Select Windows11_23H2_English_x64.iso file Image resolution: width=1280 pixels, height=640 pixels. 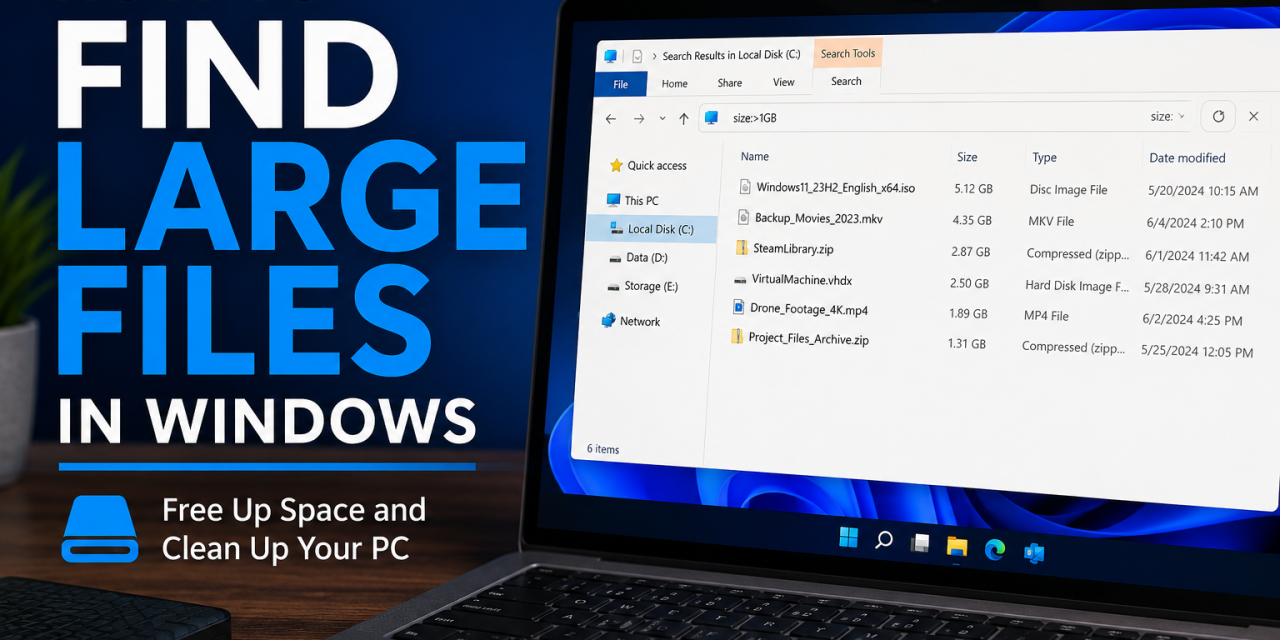(835, 187)
